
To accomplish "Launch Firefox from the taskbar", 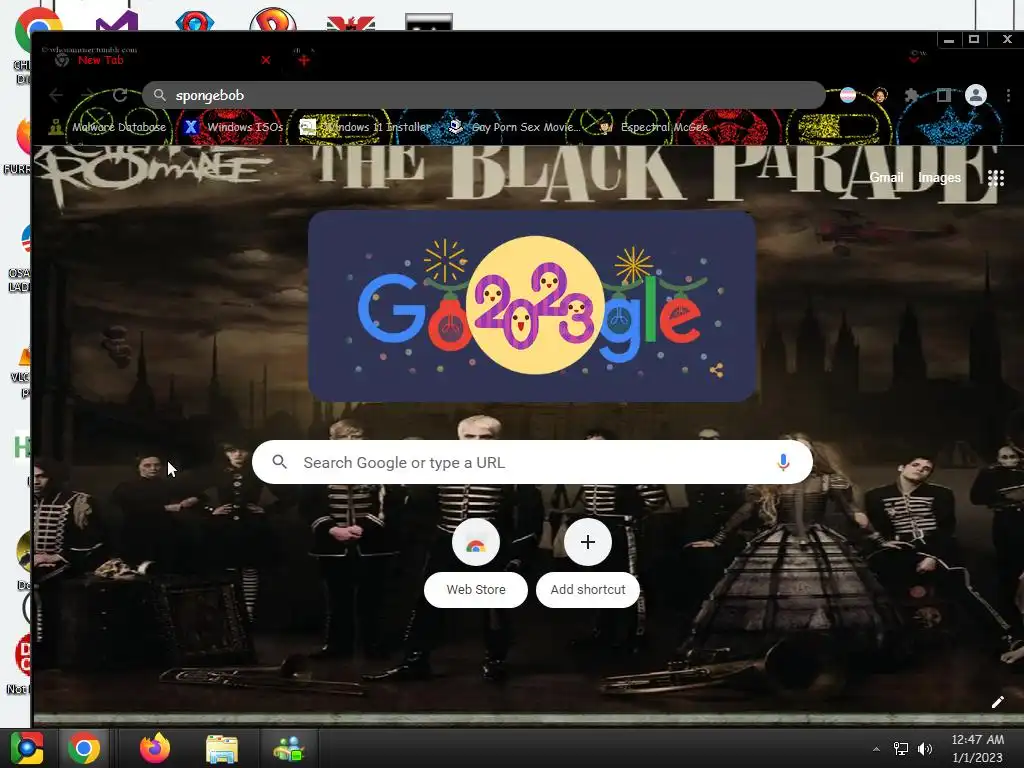I will pos(155,748).
